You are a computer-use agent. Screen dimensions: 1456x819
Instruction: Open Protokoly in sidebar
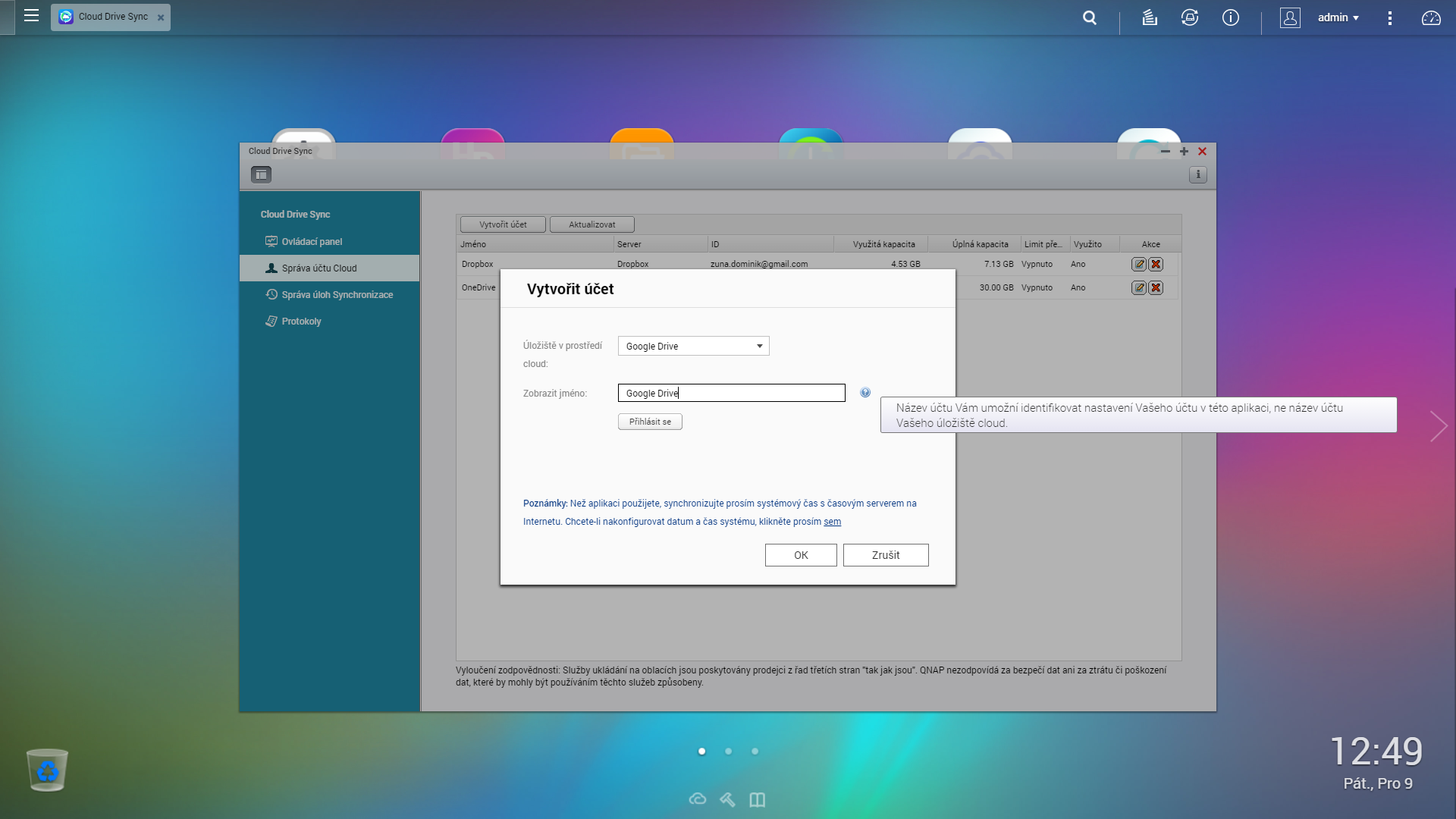301,322
